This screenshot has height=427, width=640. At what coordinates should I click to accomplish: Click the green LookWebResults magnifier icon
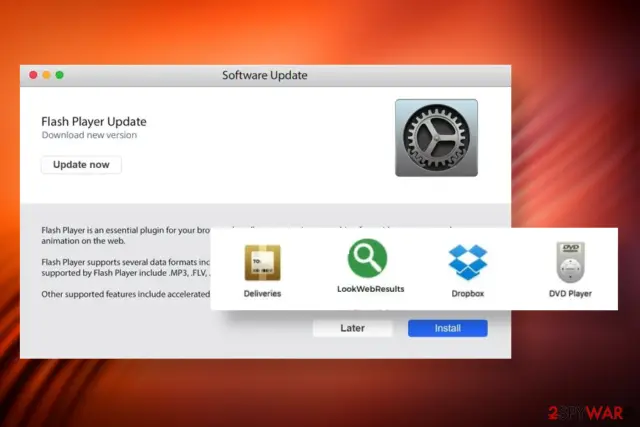coord(367,258)
